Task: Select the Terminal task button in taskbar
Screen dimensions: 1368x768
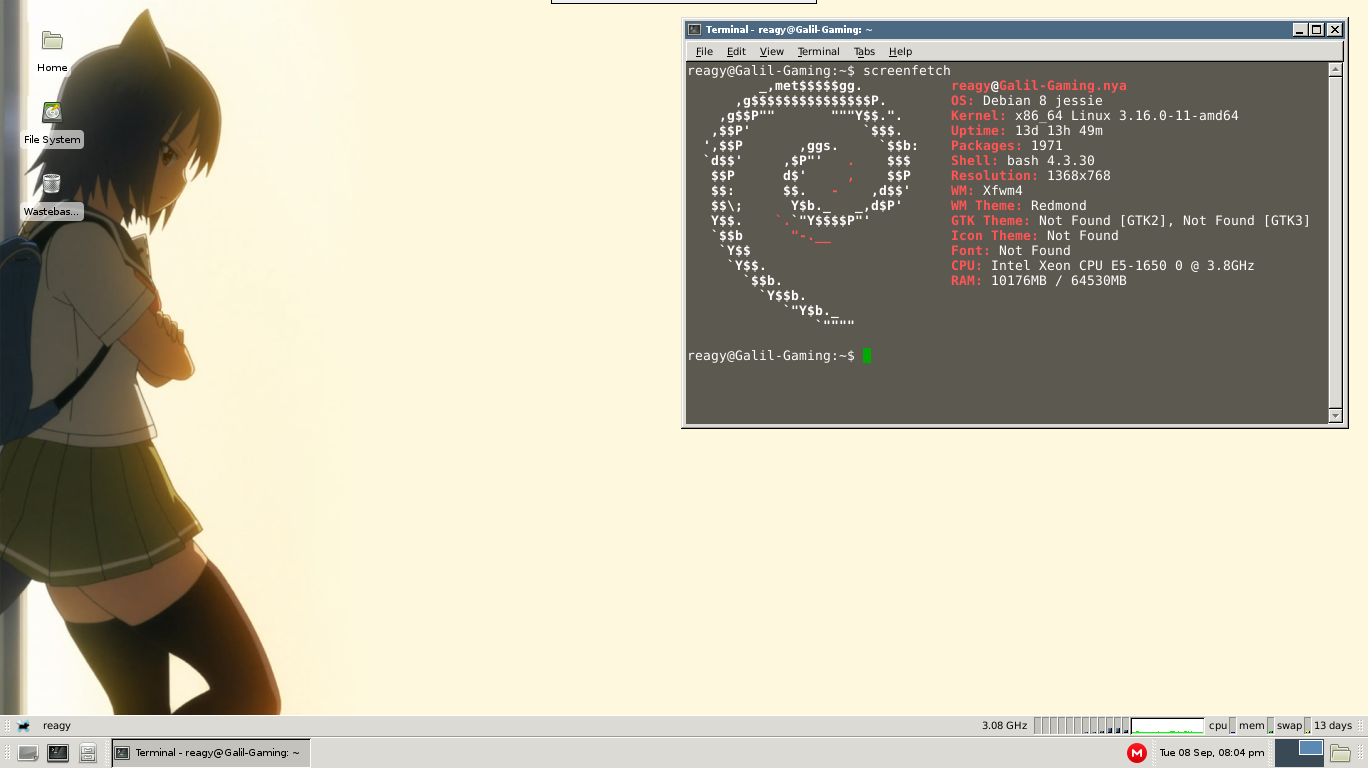Action: pyautogui.click(x=210, y=753)
